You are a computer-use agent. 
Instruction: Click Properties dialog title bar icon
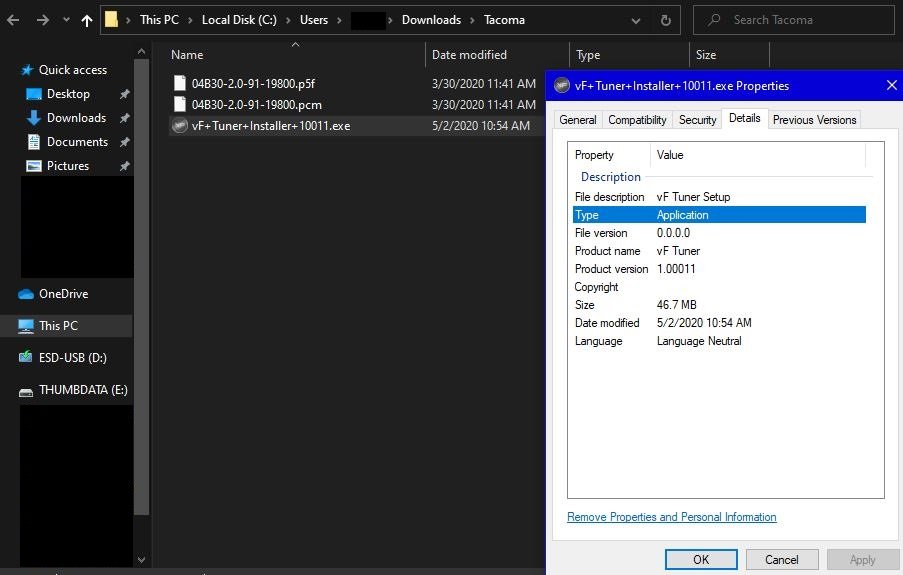tap(561, 85)
